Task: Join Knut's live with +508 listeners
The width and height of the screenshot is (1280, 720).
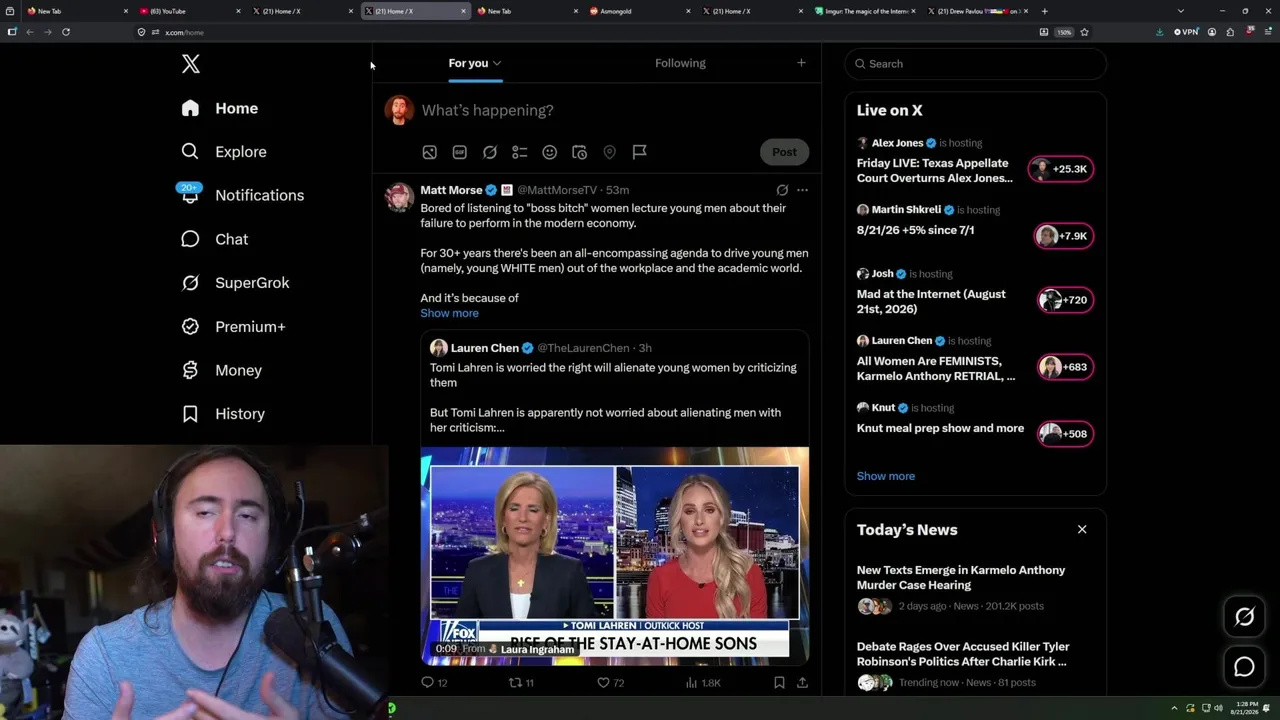Action: pyautogui.click(x=1065, y=434)
